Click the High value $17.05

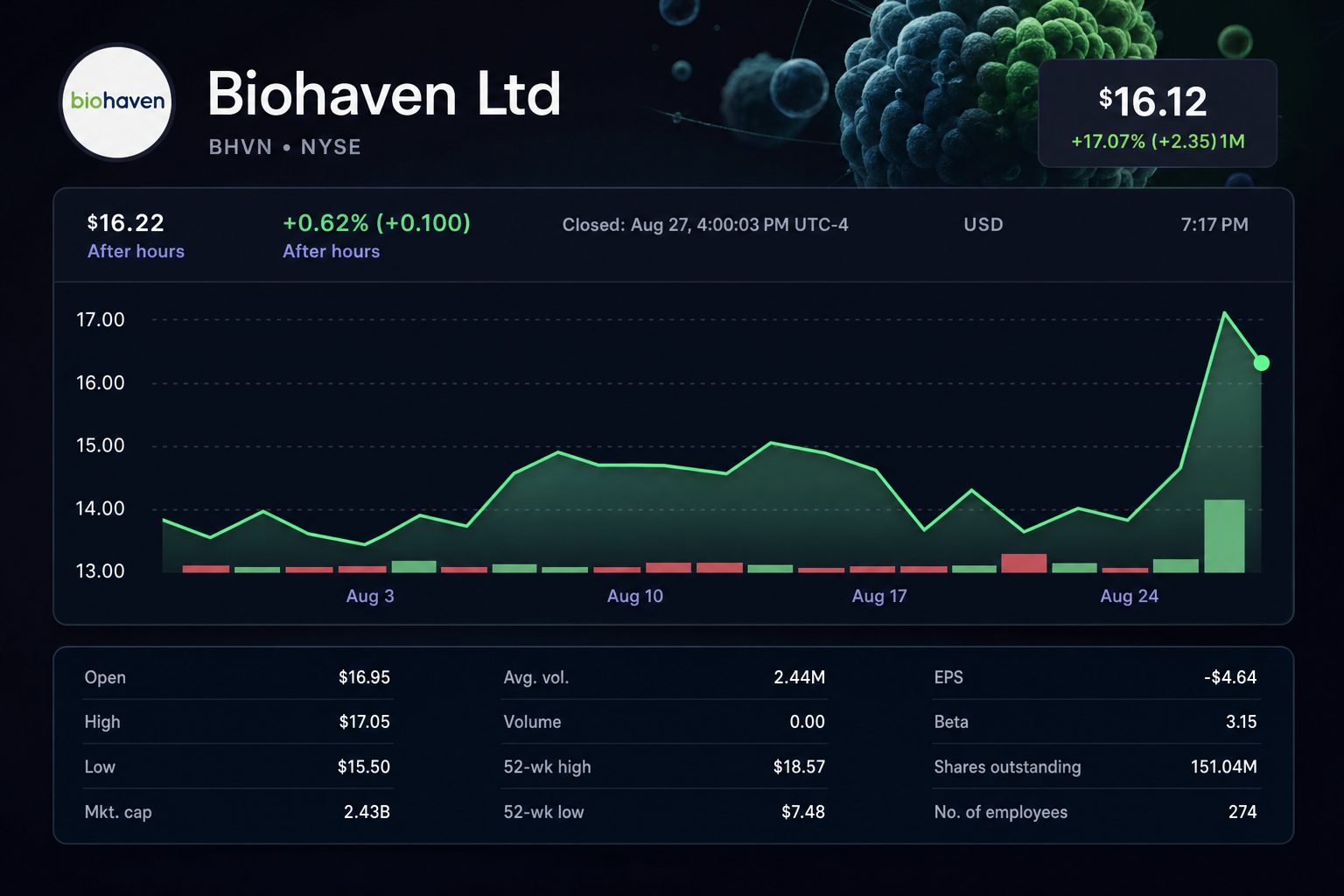(x=364, y=722)
